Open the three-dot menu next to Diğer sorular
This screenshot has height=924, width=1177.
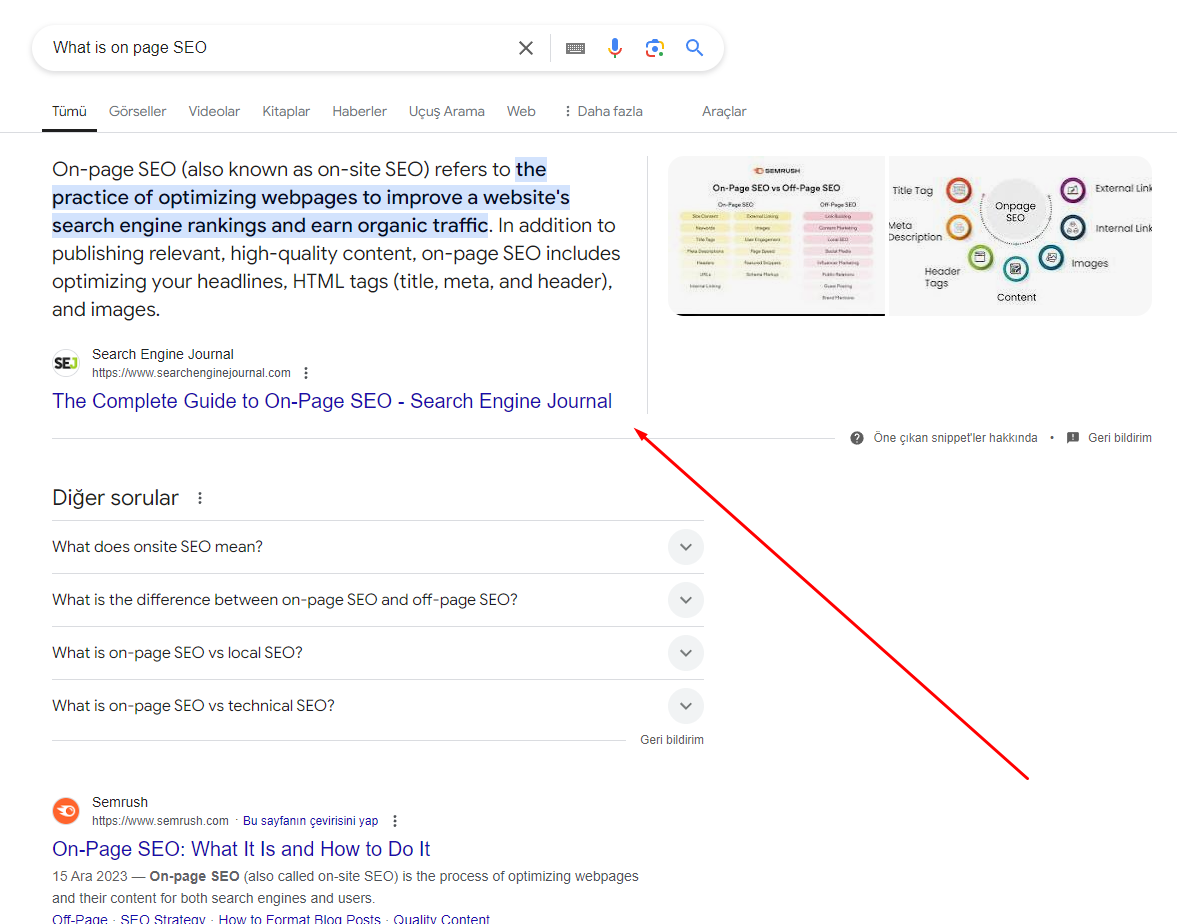click(200, 498)
